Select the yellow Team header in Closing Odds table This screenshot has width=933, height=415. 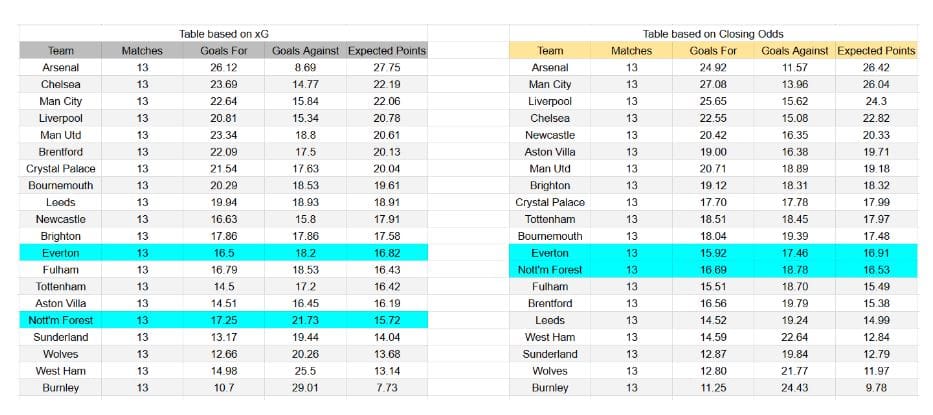[x=550, y=51]
